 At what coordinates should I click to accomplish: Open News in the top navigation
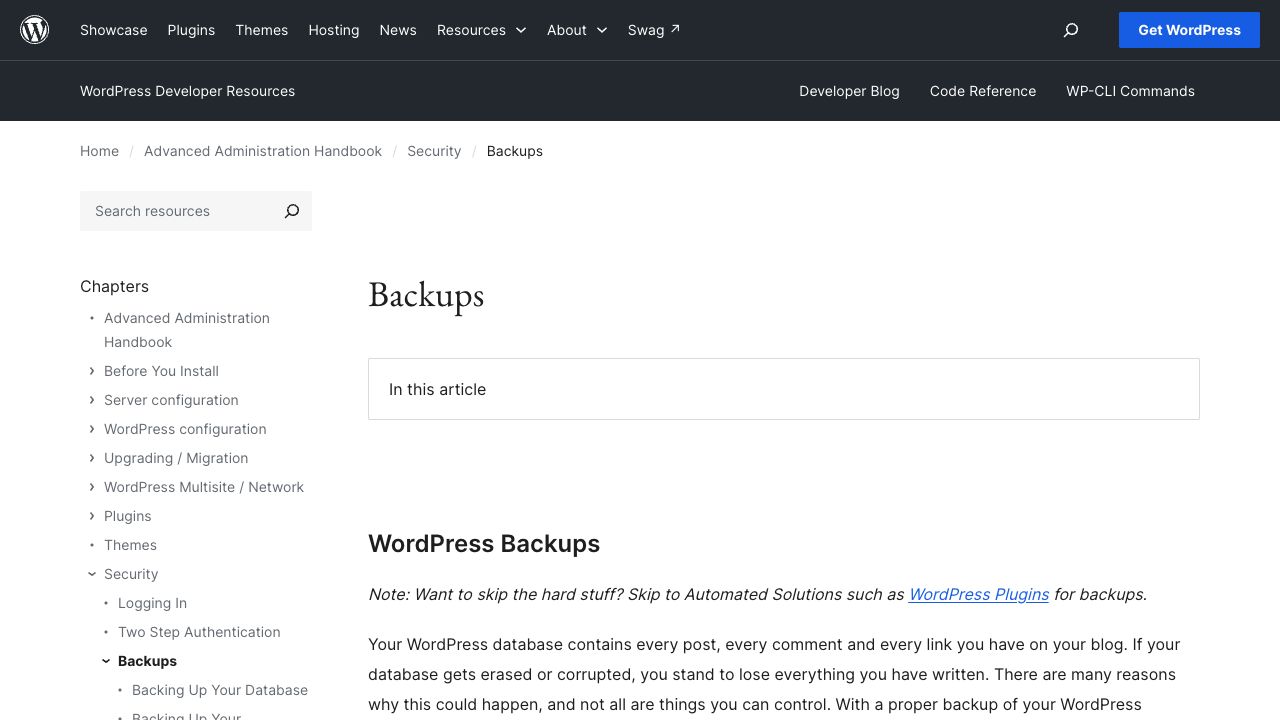[x=398, y=30]
